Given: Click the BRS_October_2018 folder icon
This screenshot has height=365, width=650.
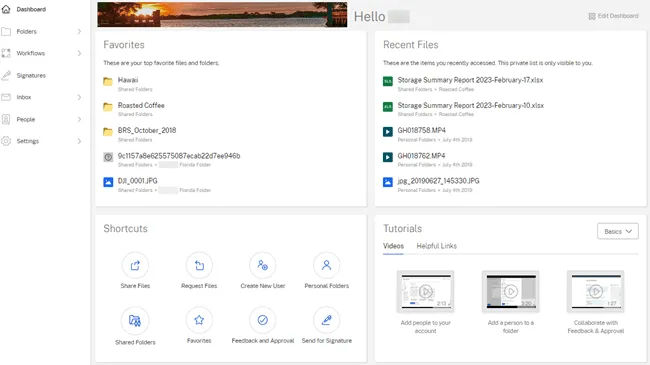Looking at the screenshot, I should (108, 132).
